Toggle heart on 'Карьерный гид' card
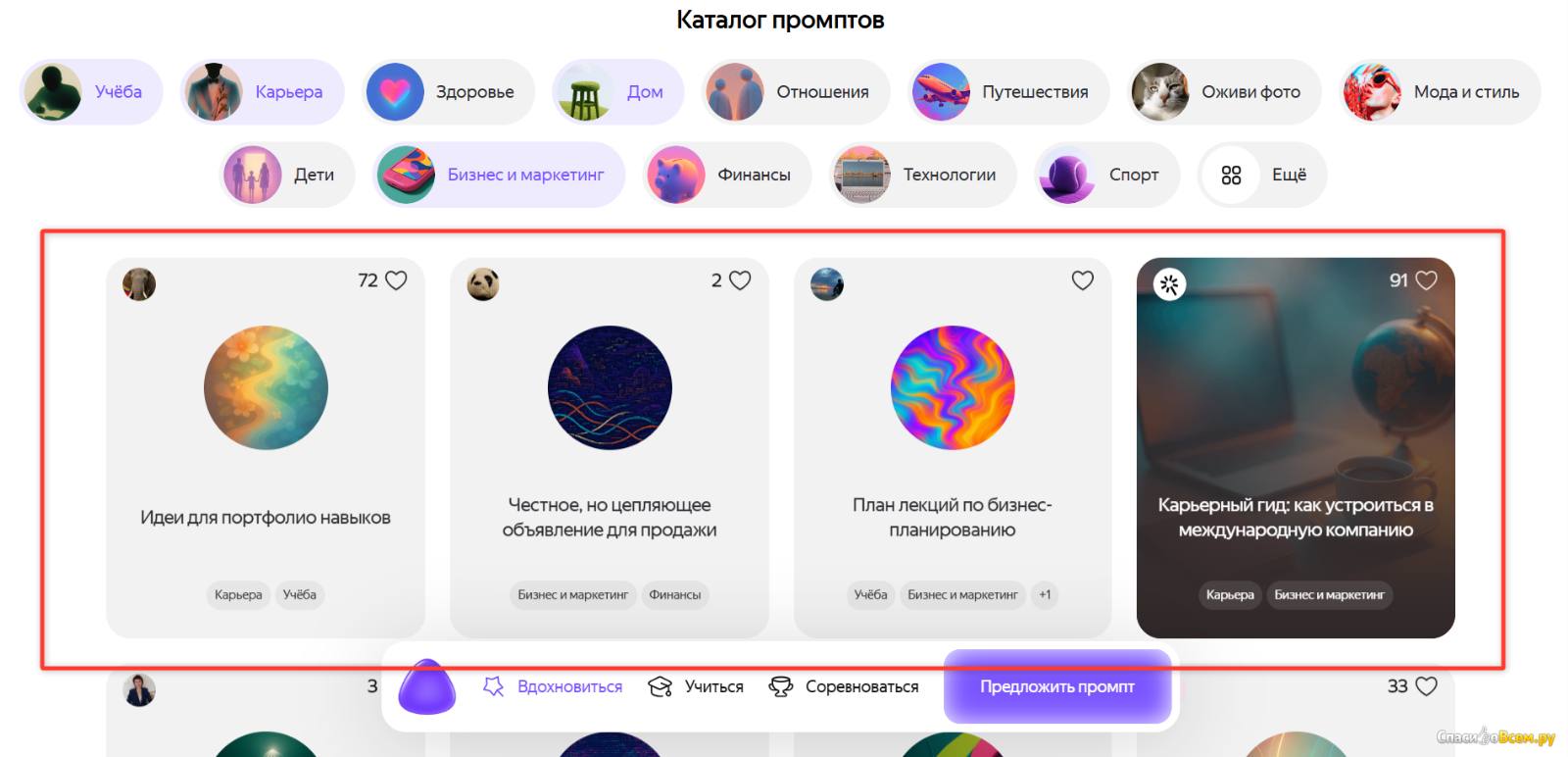Screen dimensions: 1568x757 point(1426,280)
